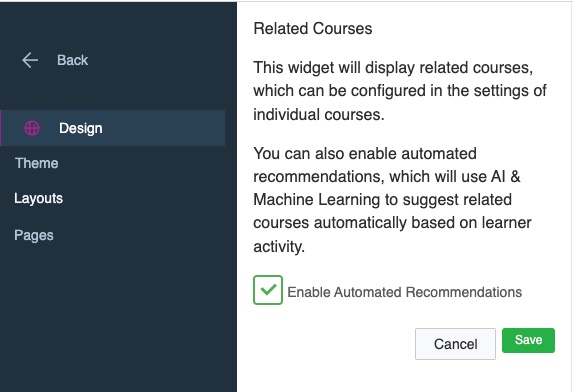This screenshot has width=573, height=392.
Task: Click the green checkmark icon in the checkbox
Action: click(268, 290)
